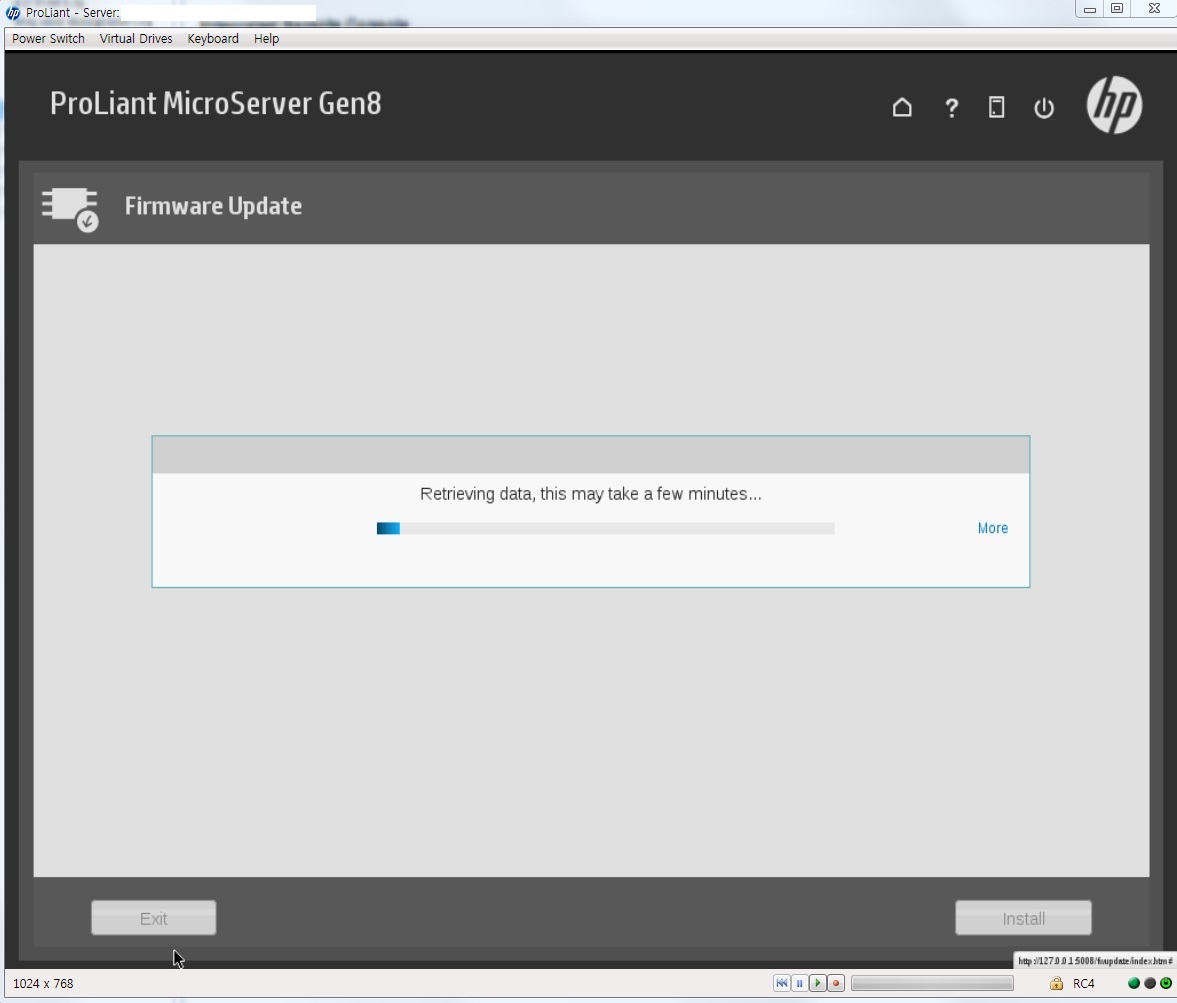
Task: Click the first green status LED indicator
Action: (x=1133, y=983)
